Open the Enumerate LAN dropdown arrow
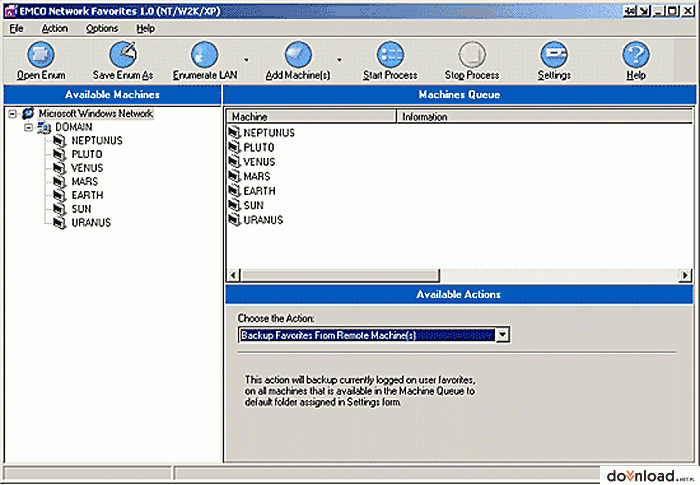 246,60
